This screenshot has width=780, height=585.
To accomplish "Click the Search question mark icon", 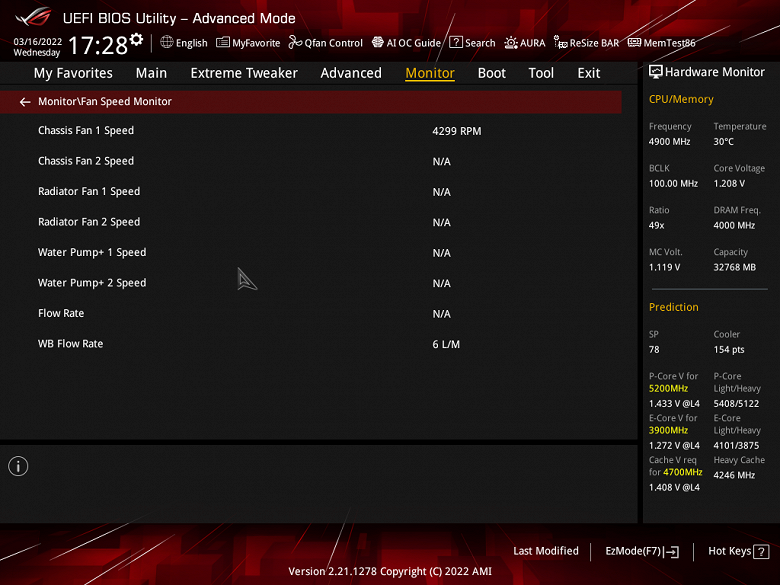I will (x=456, y=42).
